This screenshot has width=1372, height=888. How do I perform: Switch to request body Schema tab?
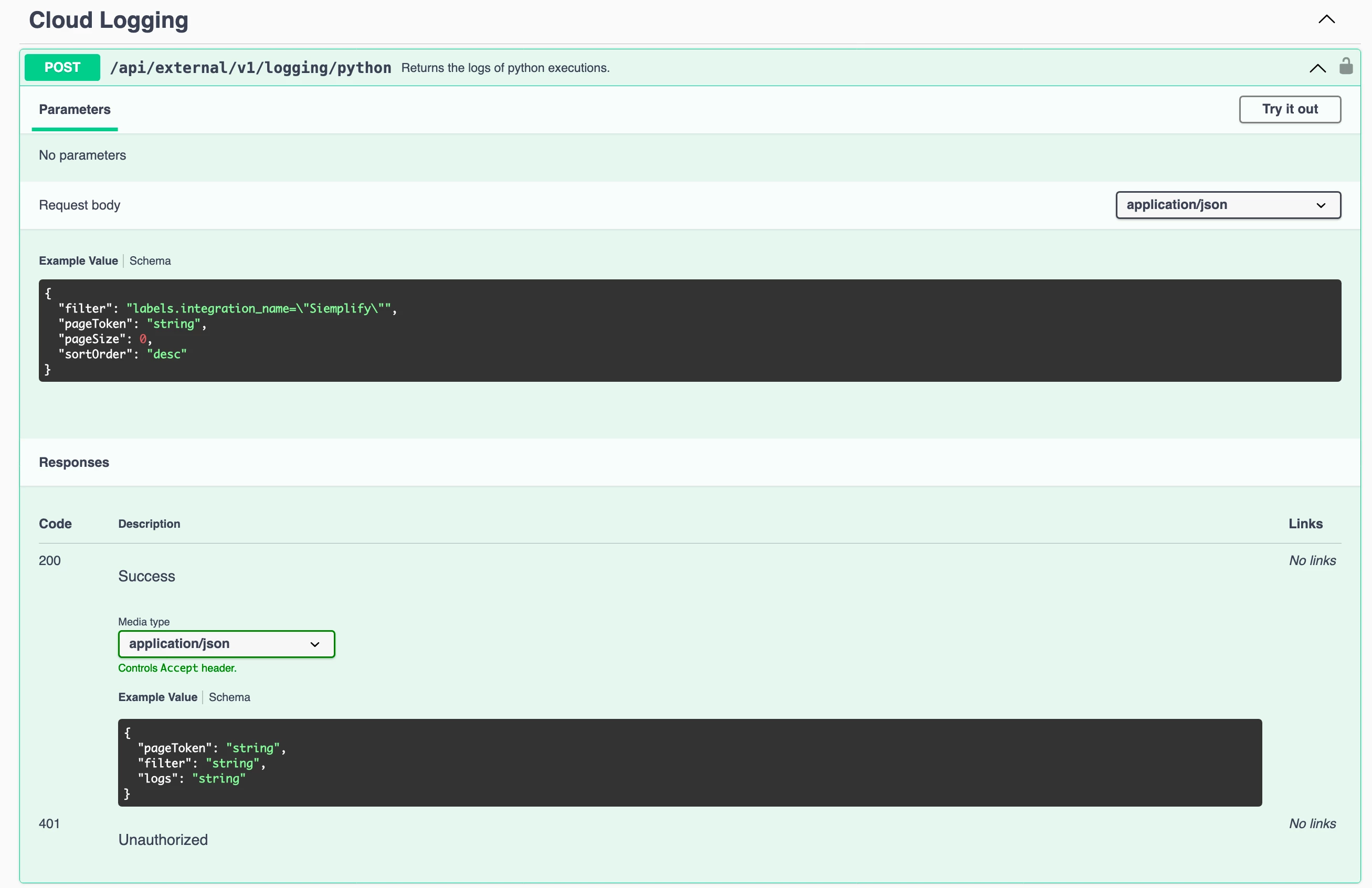150,260
